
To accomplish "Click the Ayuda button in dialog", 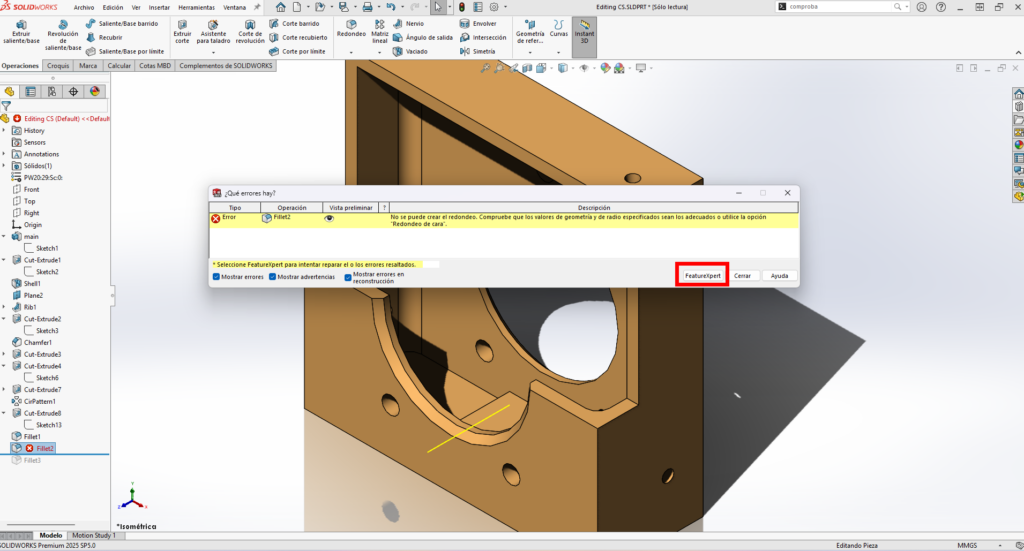I will tap(779, 276).
